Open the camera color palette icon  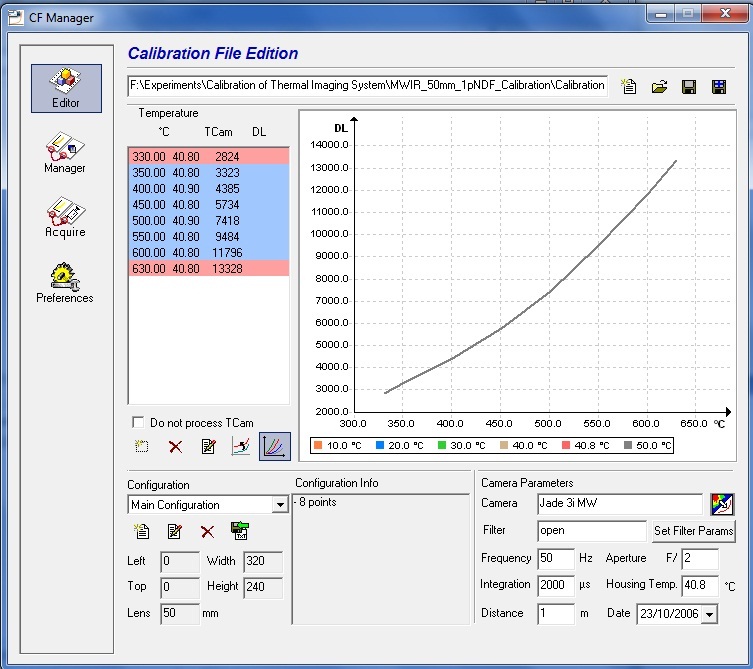click(722, 503)
